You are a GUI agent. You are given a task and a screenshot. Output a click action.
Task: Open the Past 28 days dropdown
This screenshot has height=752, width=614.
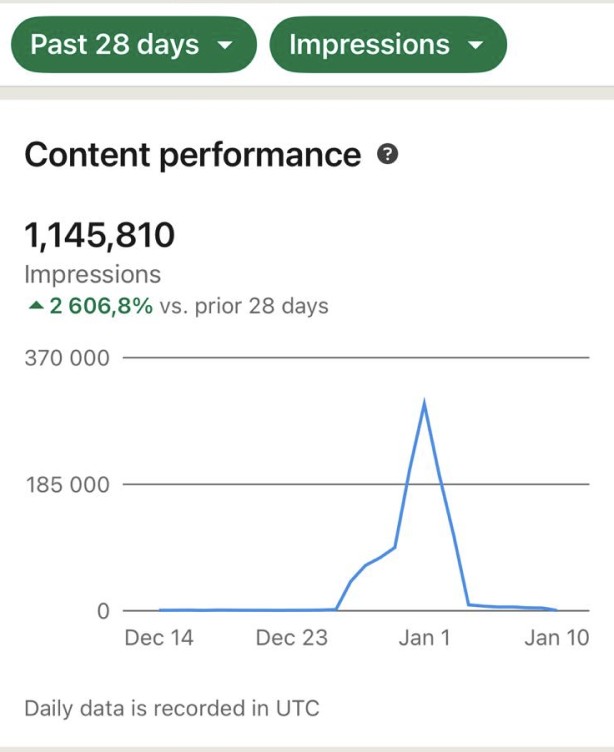(132, 45)
